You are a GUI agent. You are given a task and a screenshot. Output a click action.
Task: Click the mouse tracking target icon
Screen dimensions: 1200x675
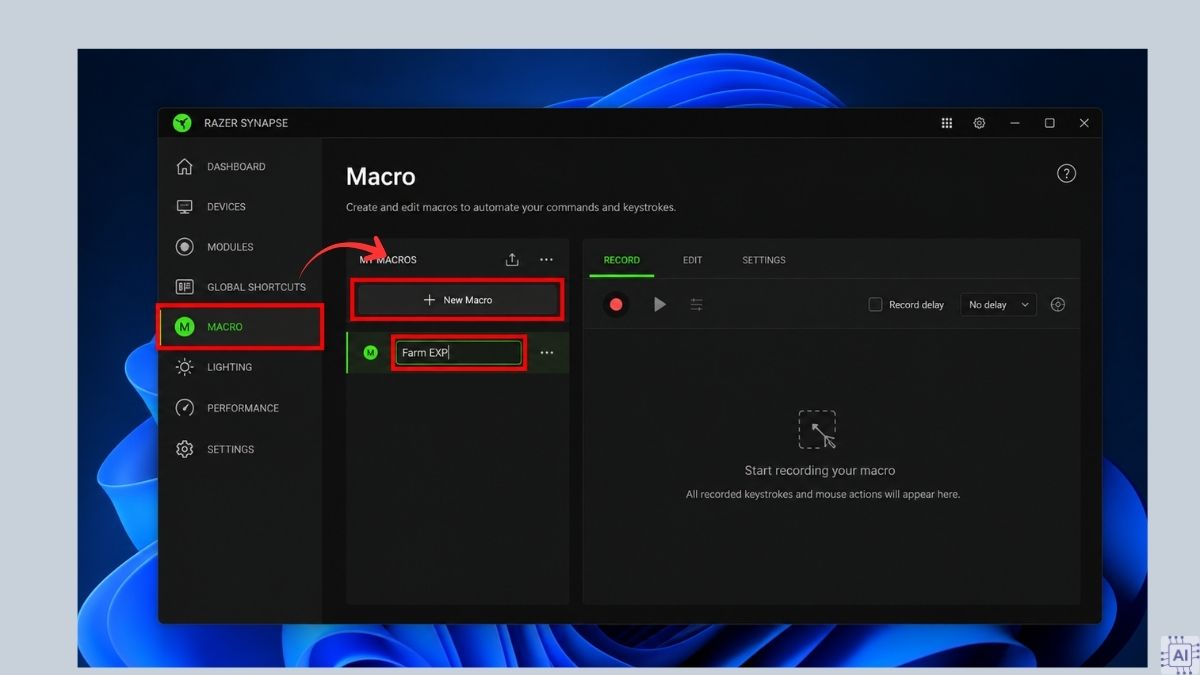tap(1058, 304)
